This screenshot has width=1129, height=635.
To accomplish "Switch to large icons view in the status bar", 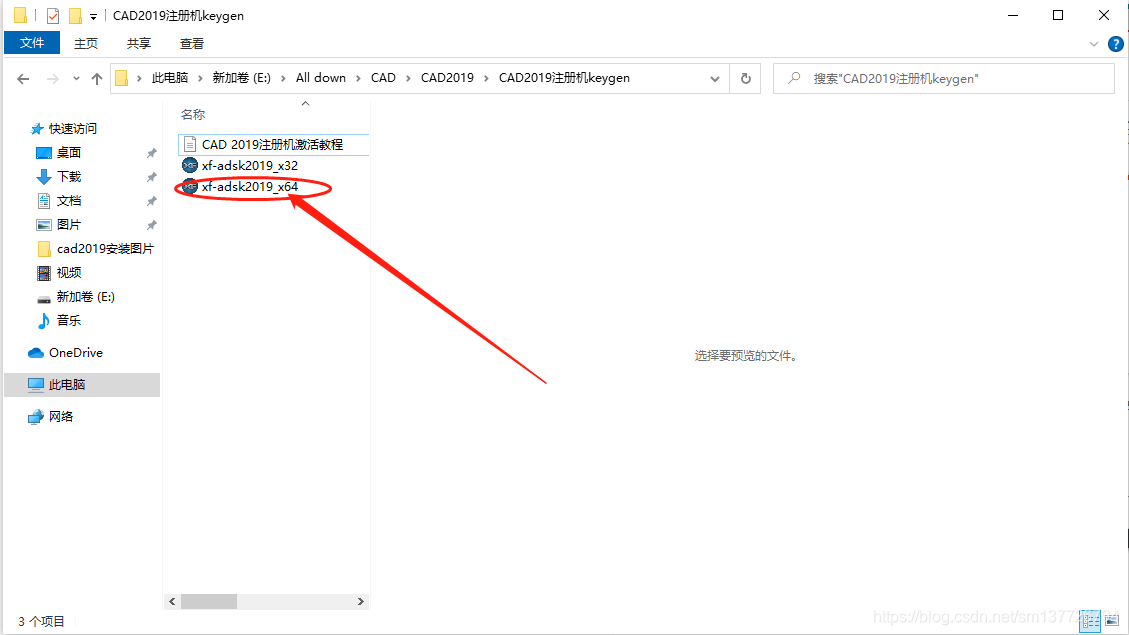I will click(1112, 621).
